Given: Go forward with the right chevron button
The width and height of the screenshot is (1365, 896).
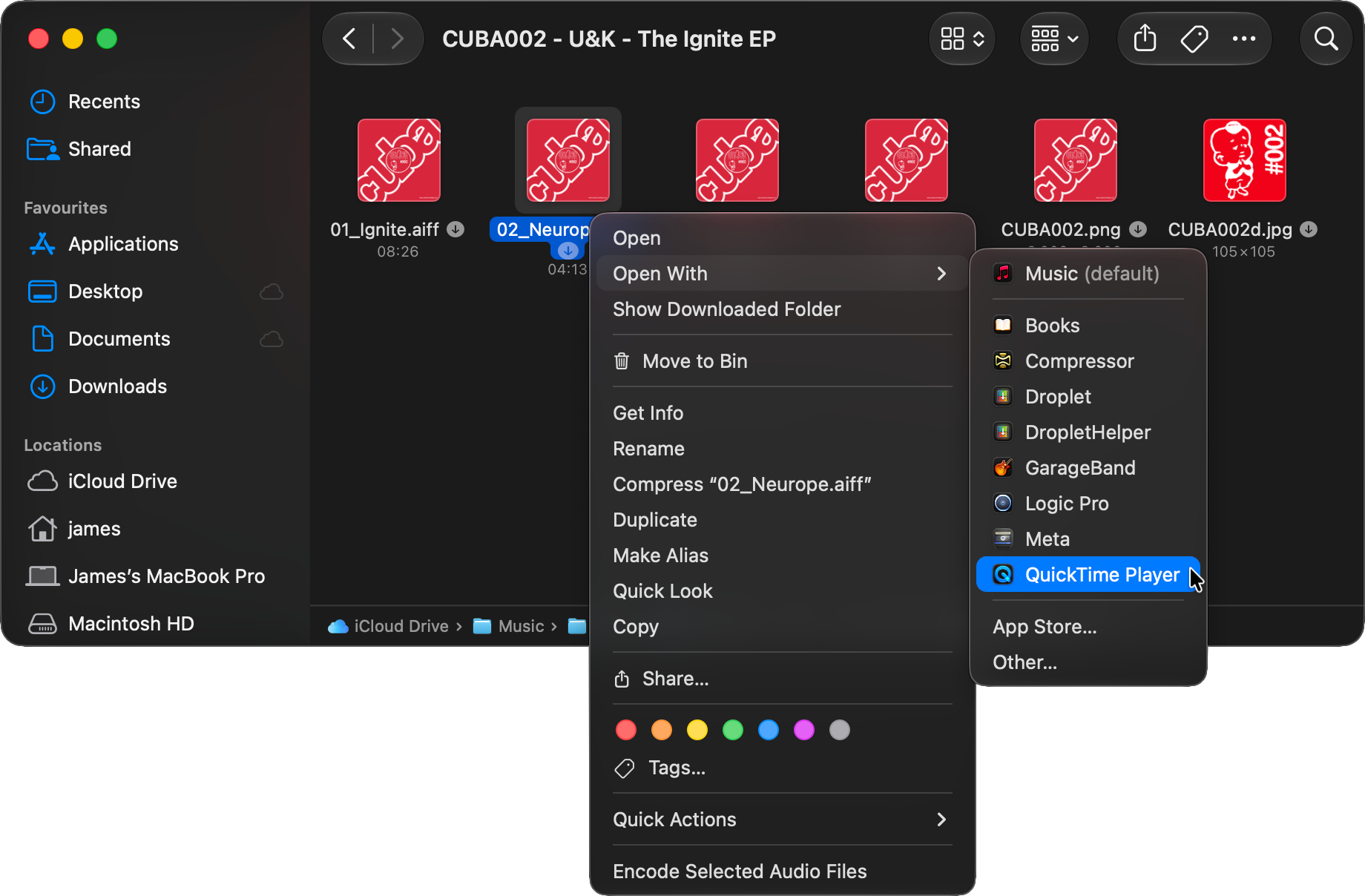Looking at the screenshot, I should pos(398,39).
